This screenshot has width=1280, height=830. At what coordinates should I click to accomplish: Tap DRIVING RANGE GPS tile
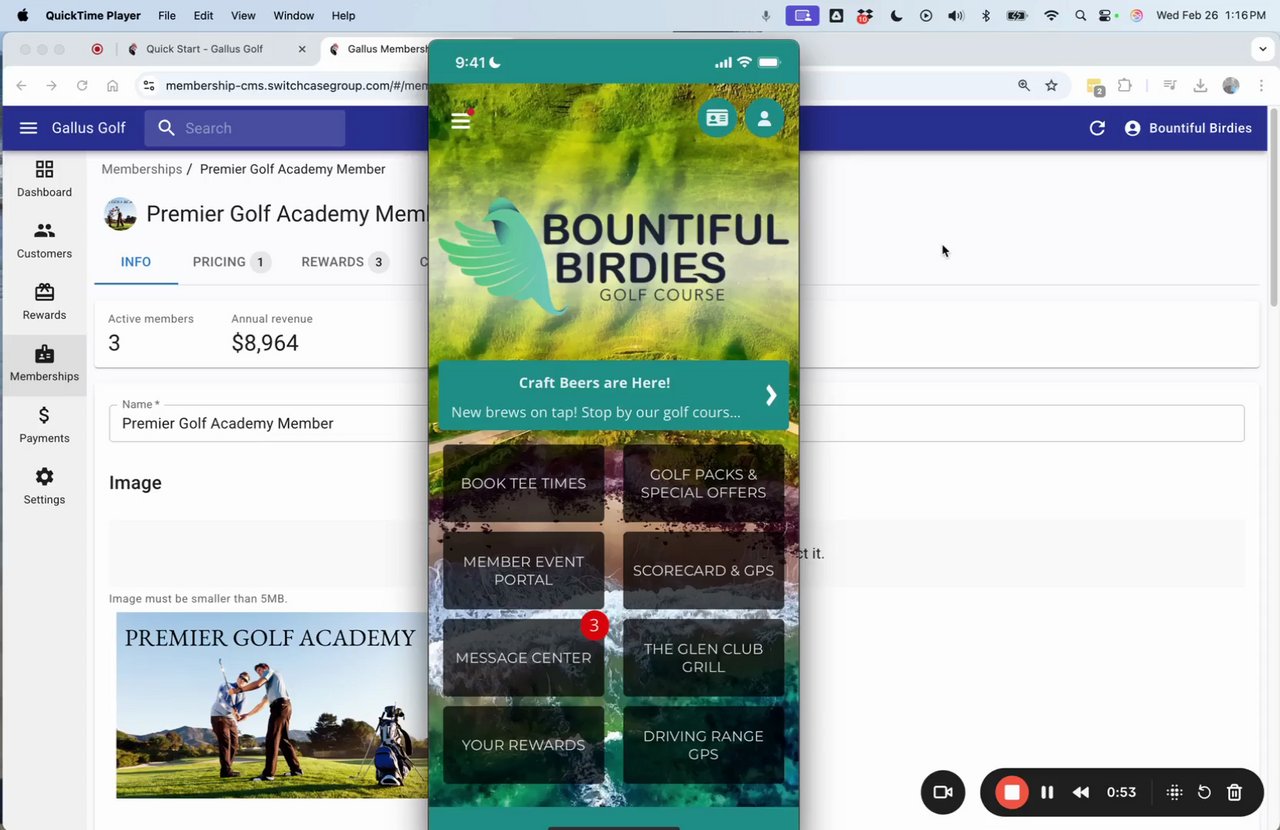click(x=703, y=745)
